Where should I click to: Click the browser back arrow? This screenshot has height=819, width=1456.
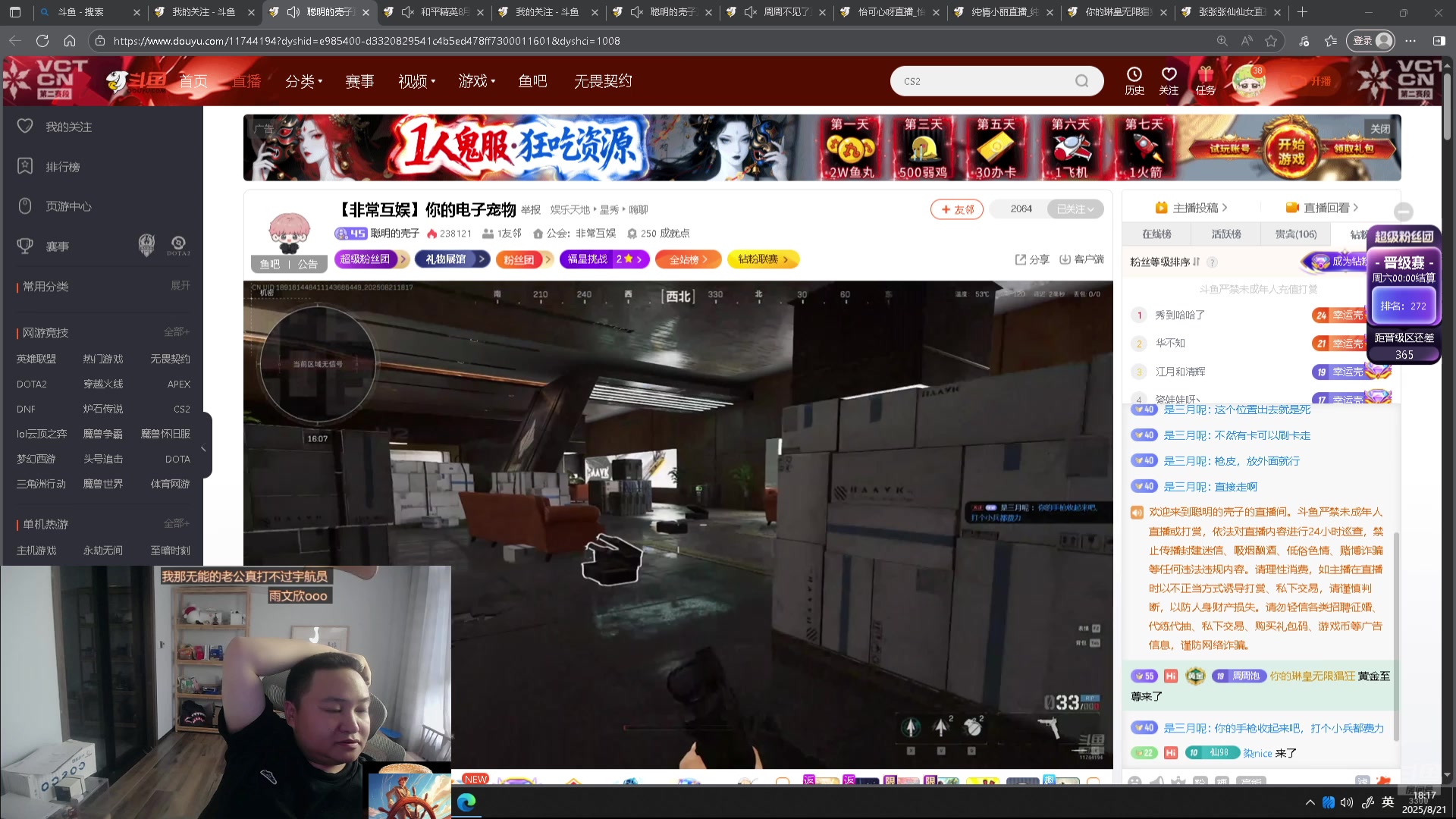(x=15, y=41)
